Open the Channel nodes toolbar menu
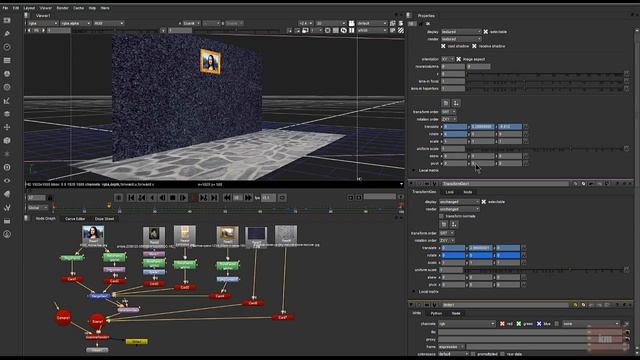Screen dimensions: 640x360 (x=7, y=60)
